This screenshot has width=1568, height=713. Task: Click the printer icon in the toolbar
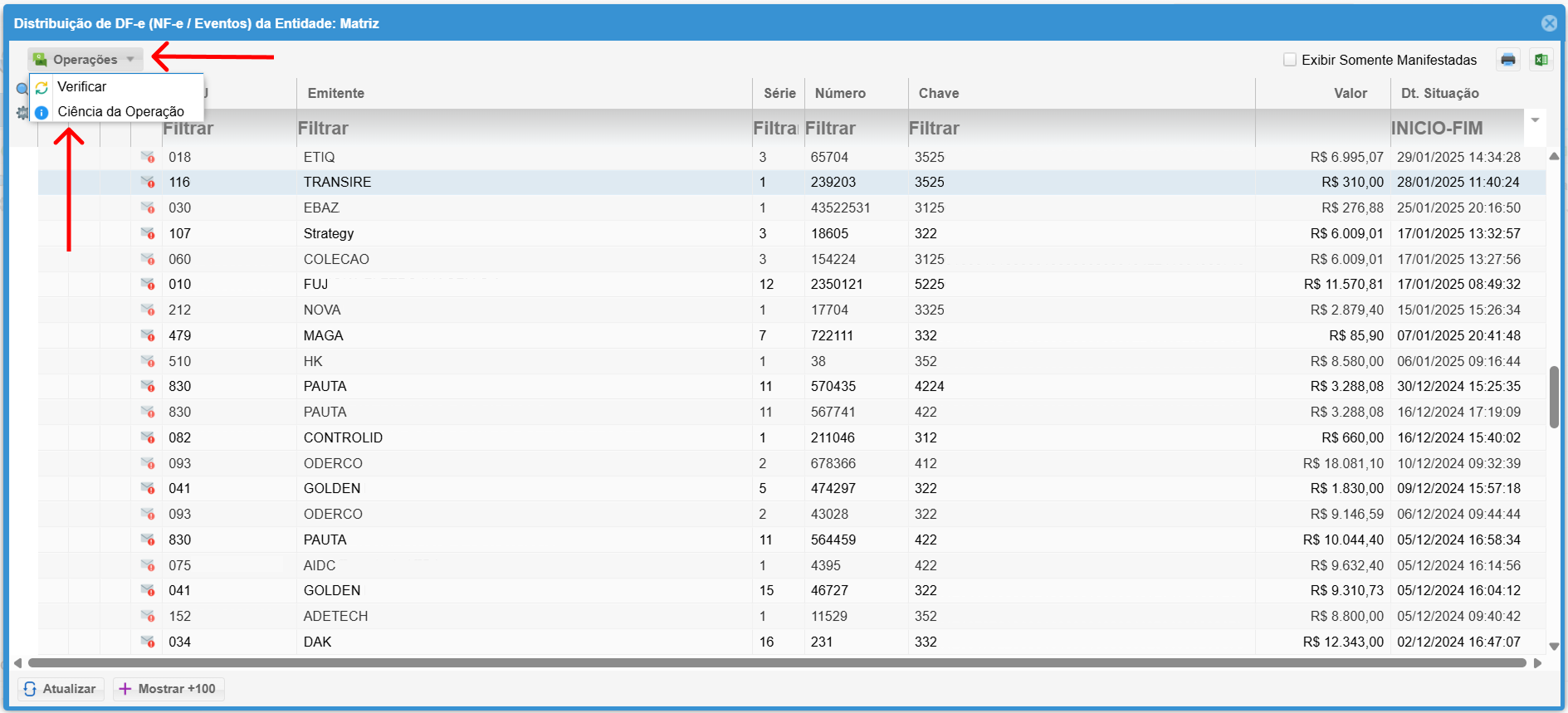[1507, 60]
